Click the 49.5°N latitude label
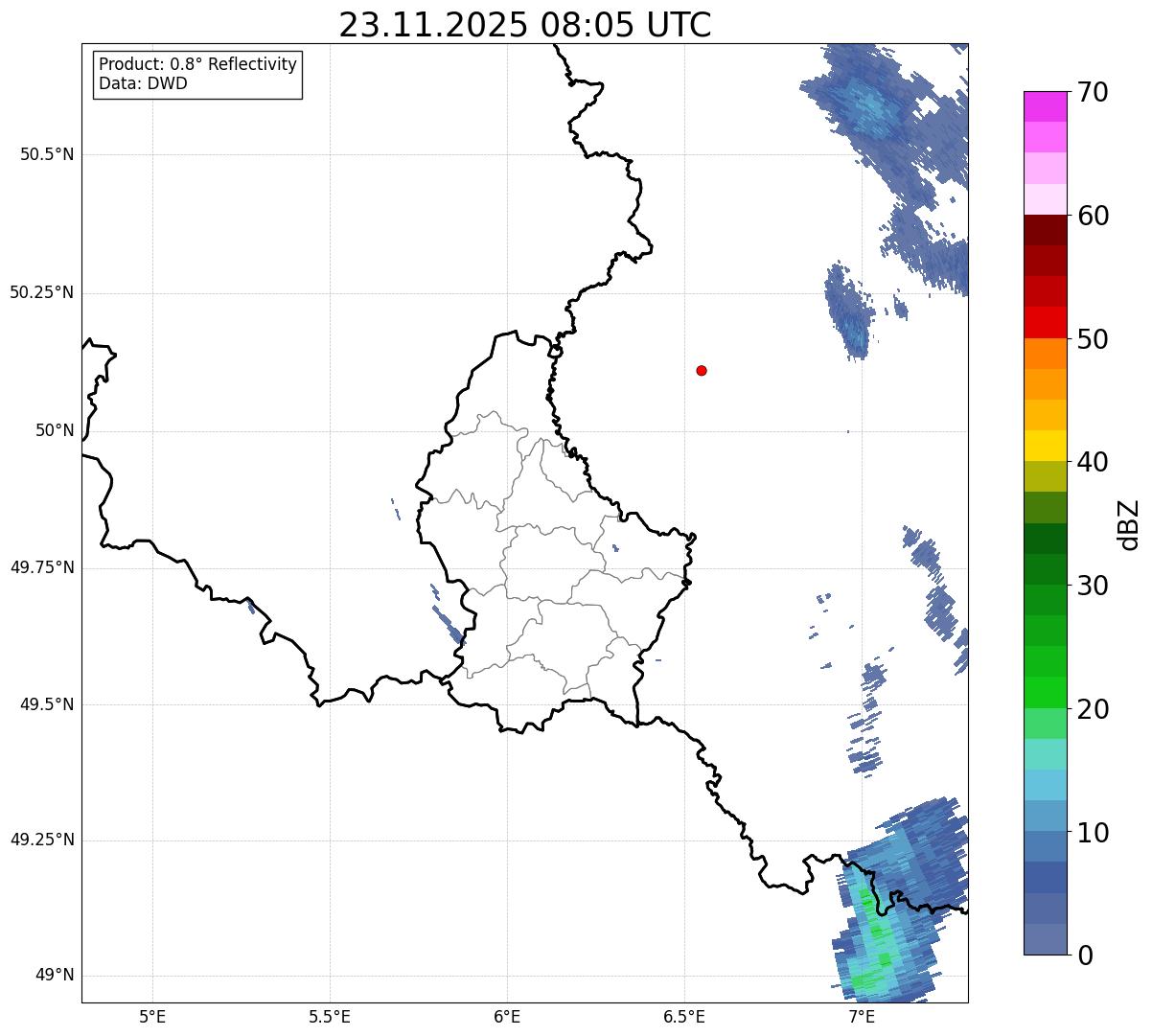 tap(47, 704)
